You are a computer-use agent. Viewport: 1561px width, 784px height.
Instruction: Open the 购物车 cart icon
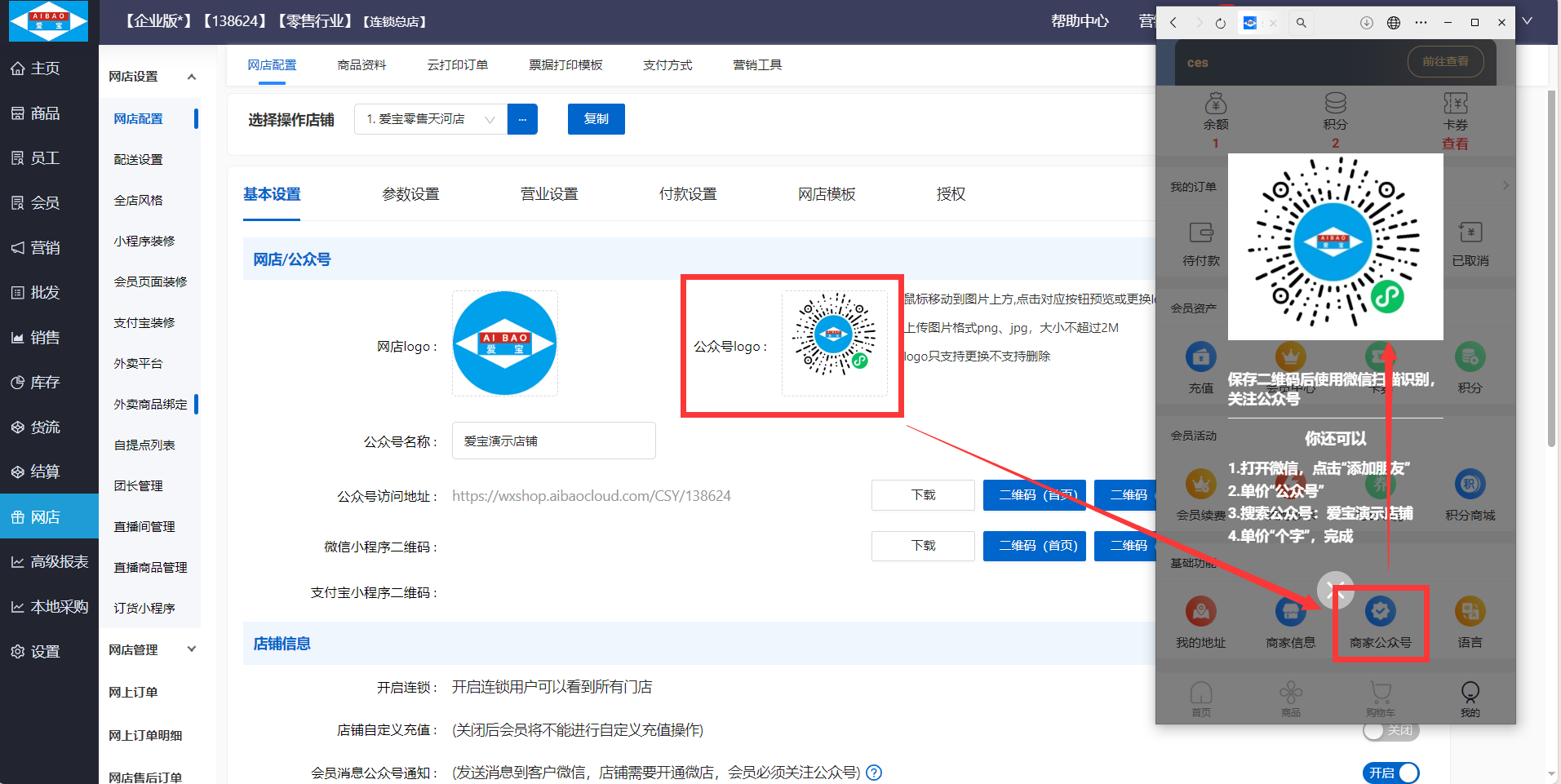click(x=1380, y=693)
